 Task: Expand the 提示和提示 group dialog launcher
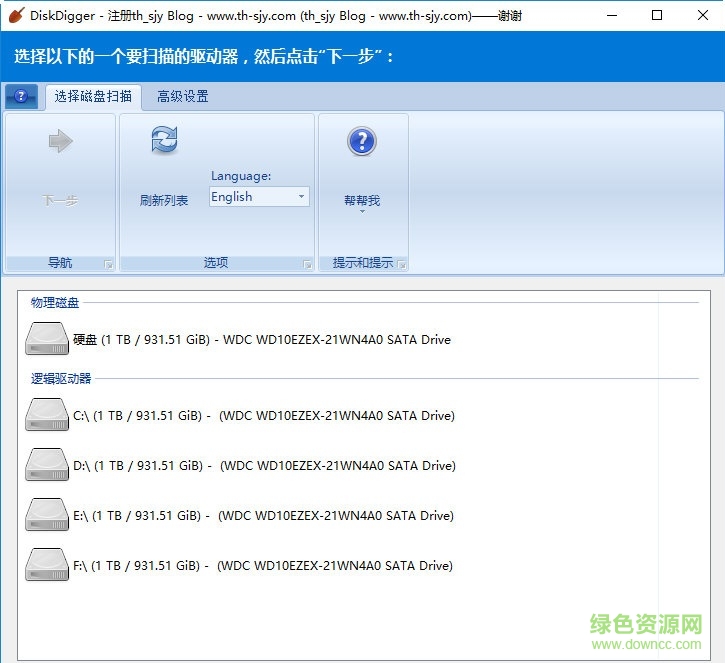401,264
